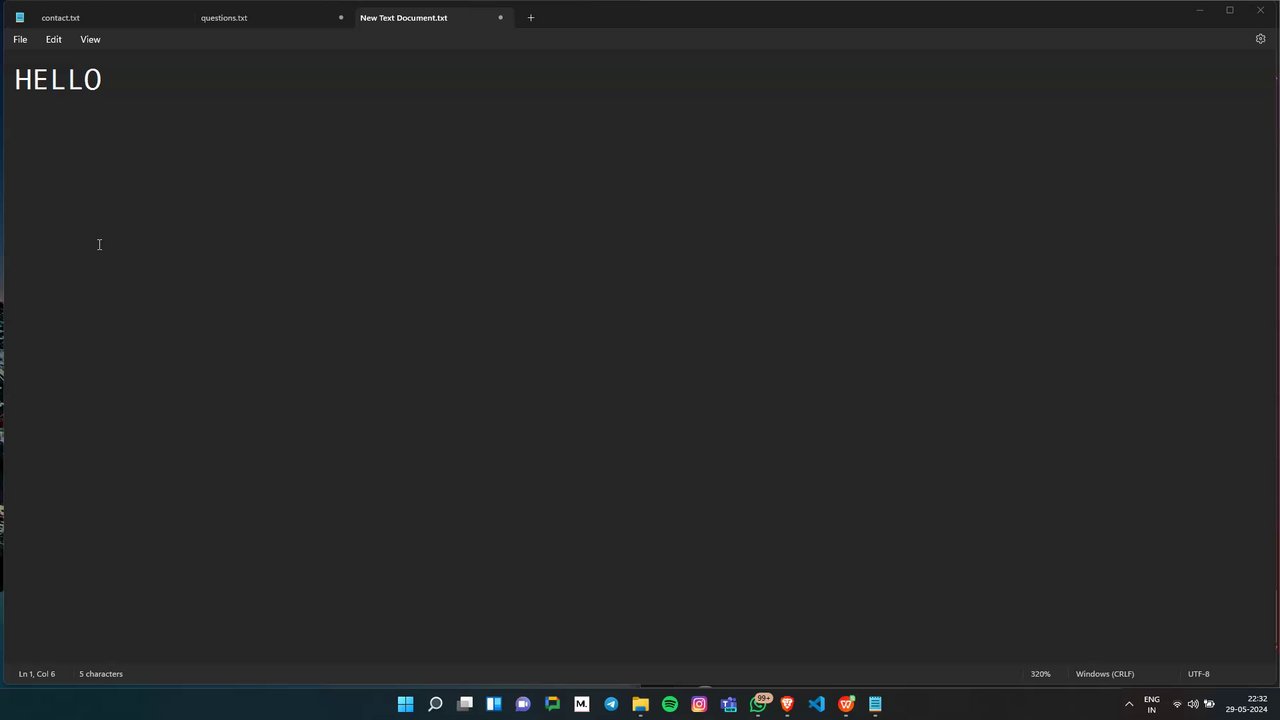Switch to questions.txt tab
The height and width of the screenshot is (720, 1280).
click(224, 17)
